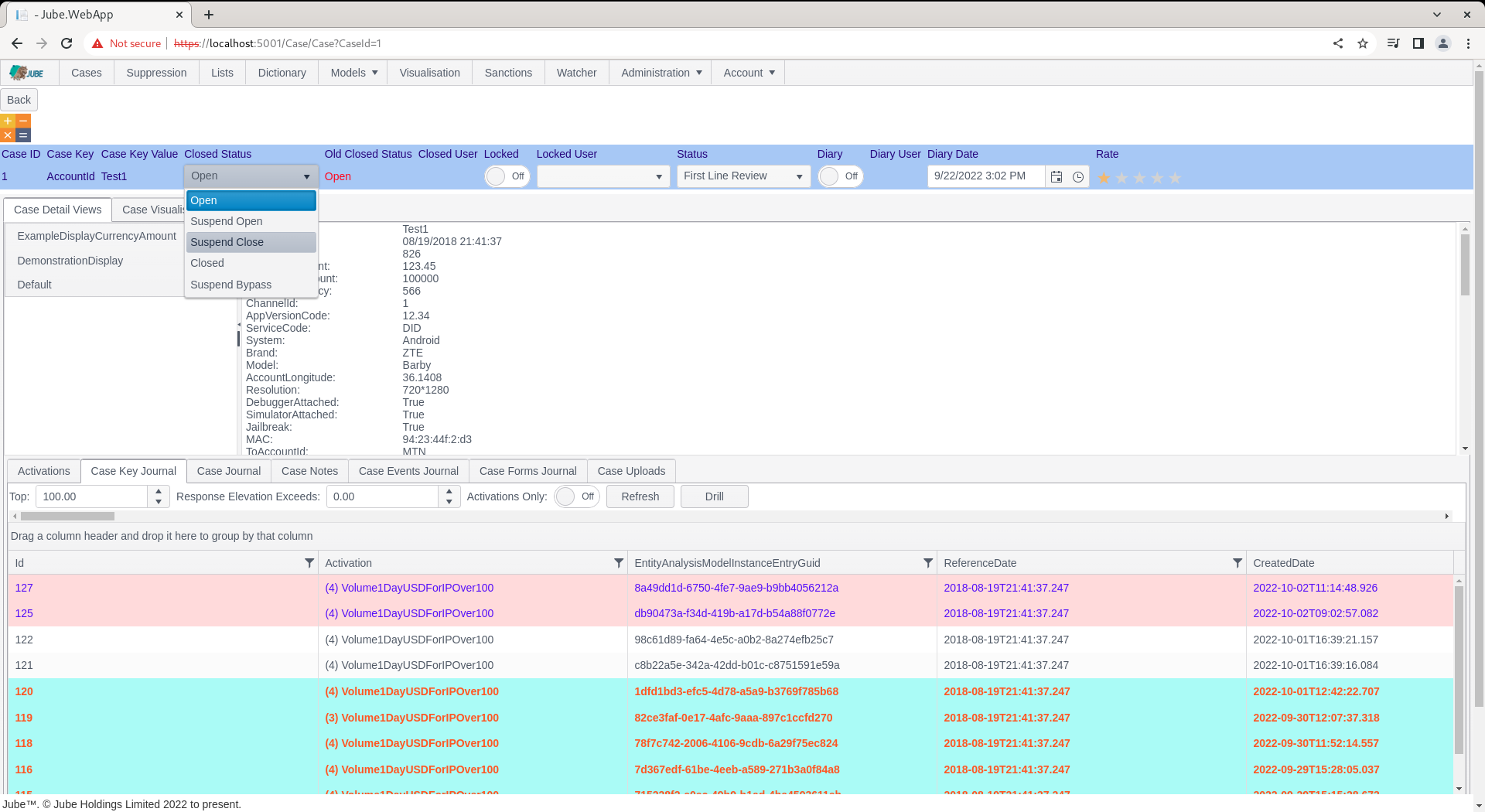Open filter for the ReferenceDate column
Viewport: 1485px width, 812px height.
[x=1237, y=563]
